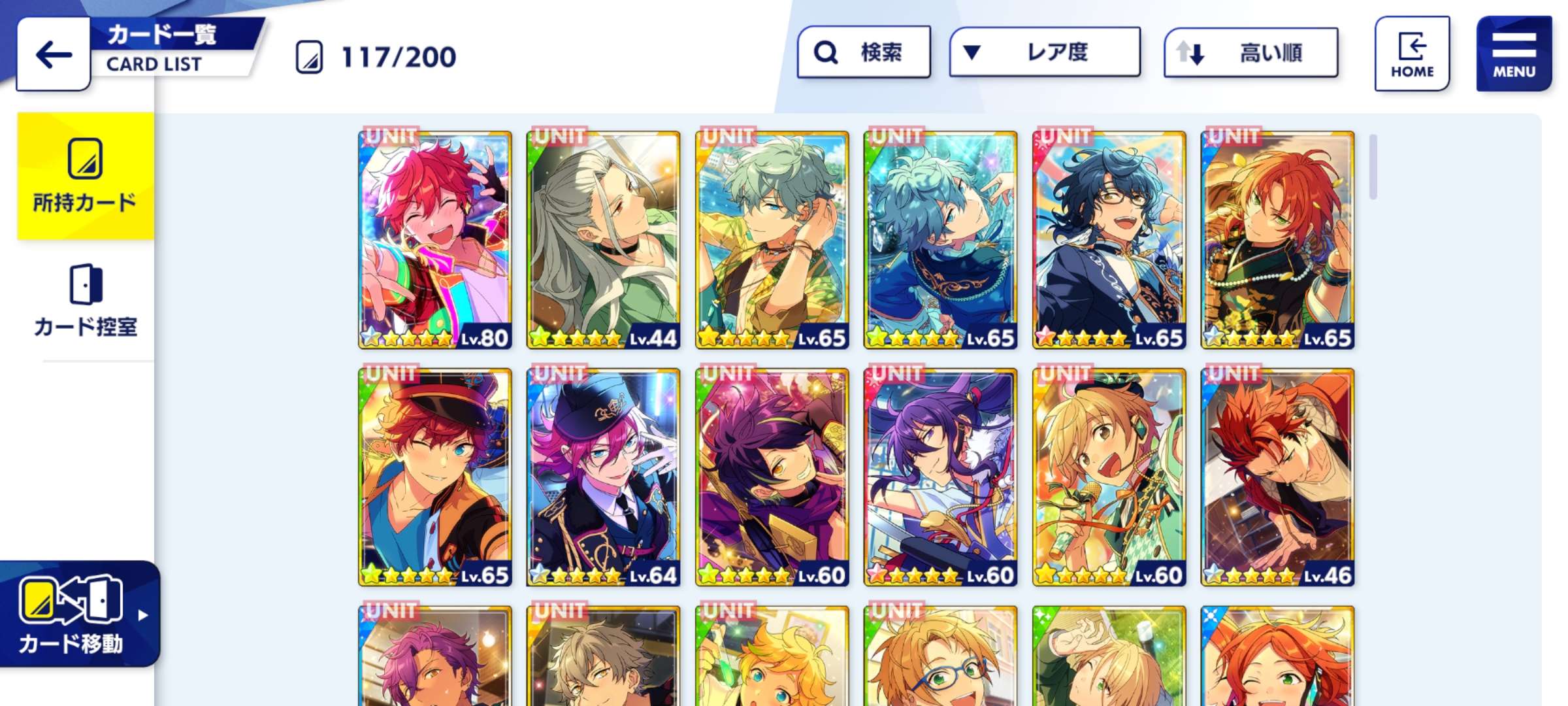Click the magnifier 検索 search button
The width and height of the screenshot is (1568, 706).
[864, 52]
